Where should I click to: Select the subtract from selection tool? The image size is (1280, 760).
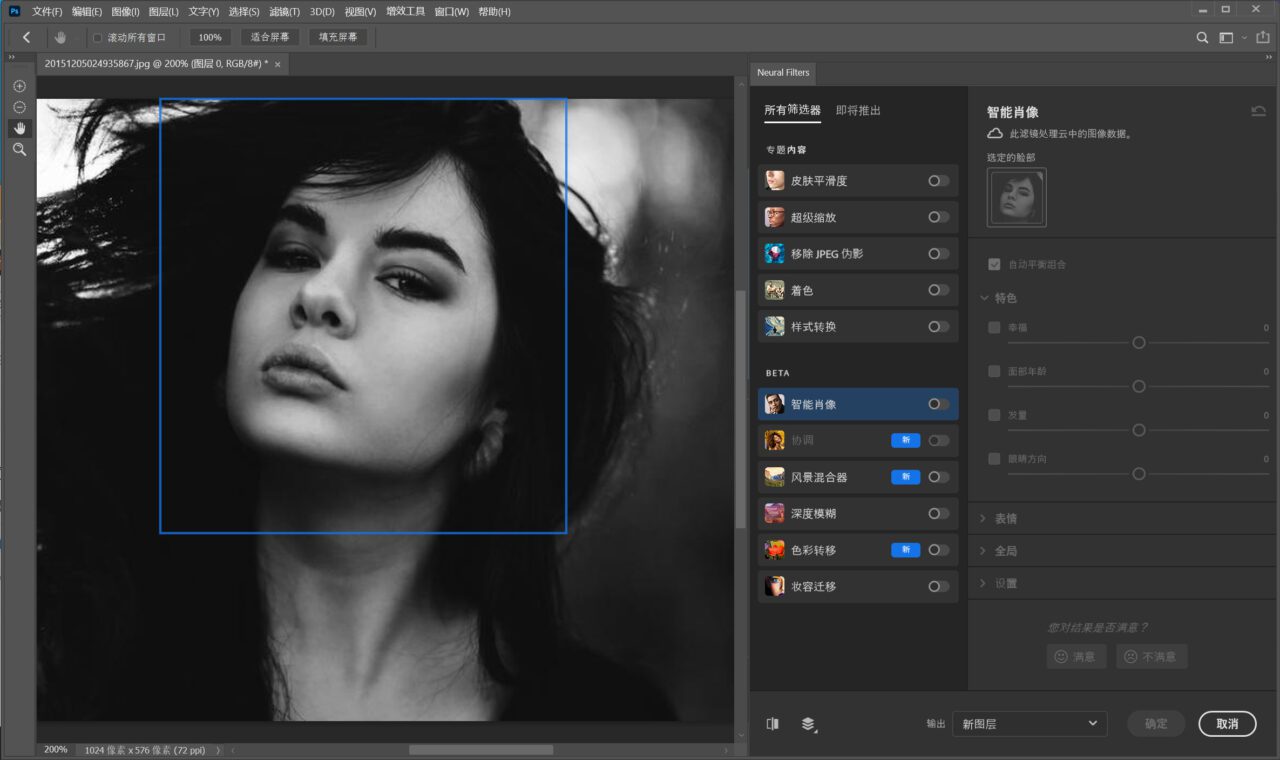[x=19, y=107]
